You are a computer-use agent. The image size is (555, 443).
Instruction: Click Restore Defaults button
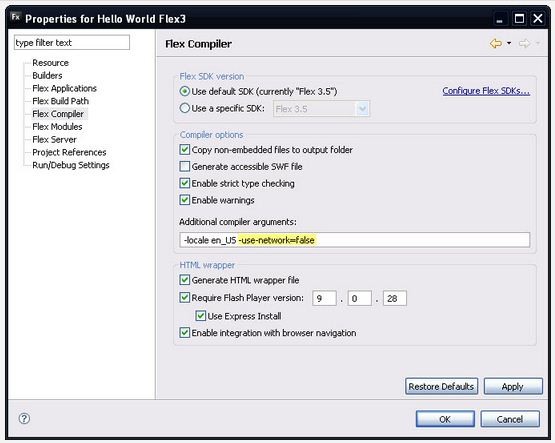tap(441, 386)
